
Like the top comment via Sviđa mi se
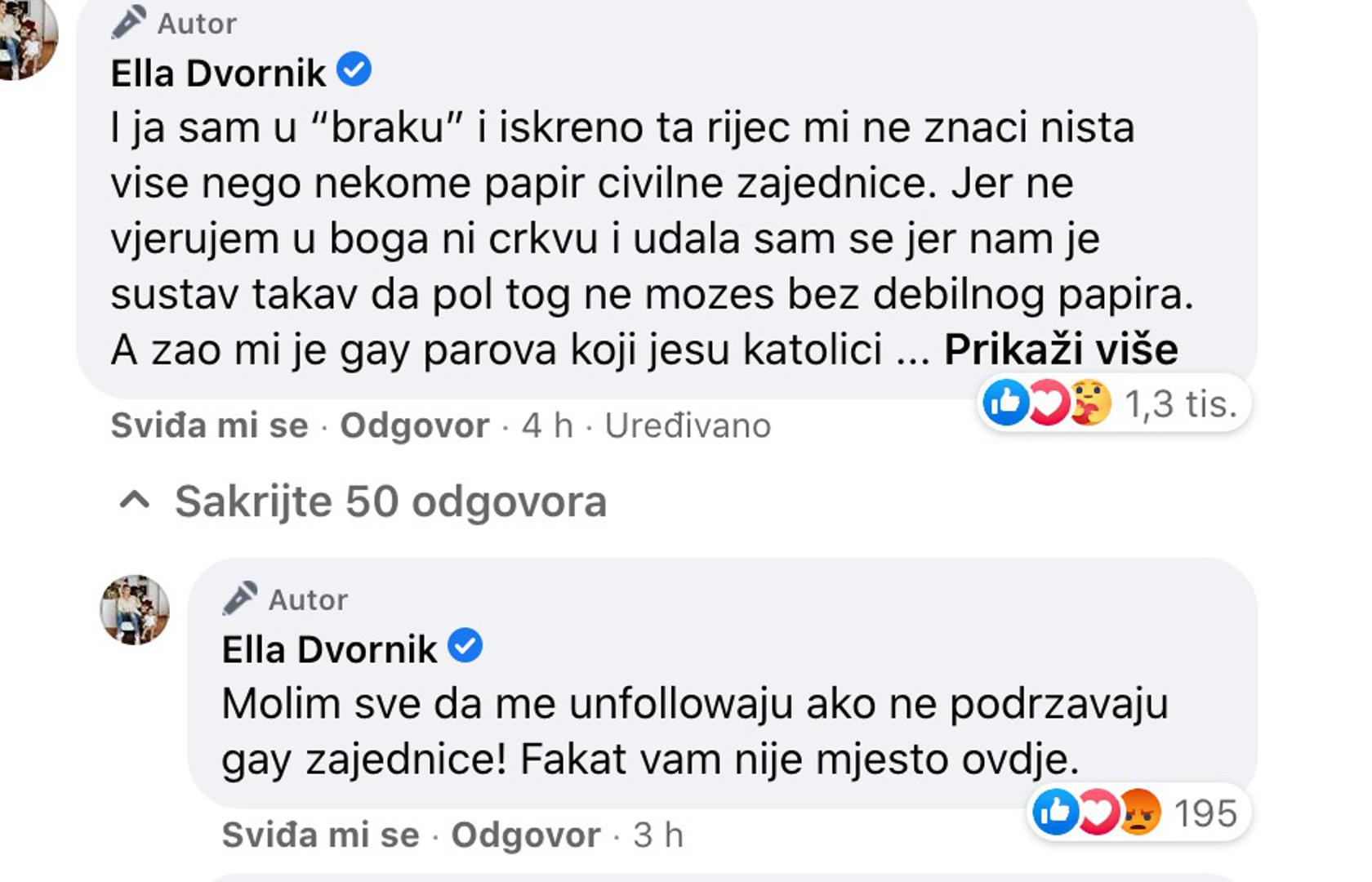click(x=209, y=425)
